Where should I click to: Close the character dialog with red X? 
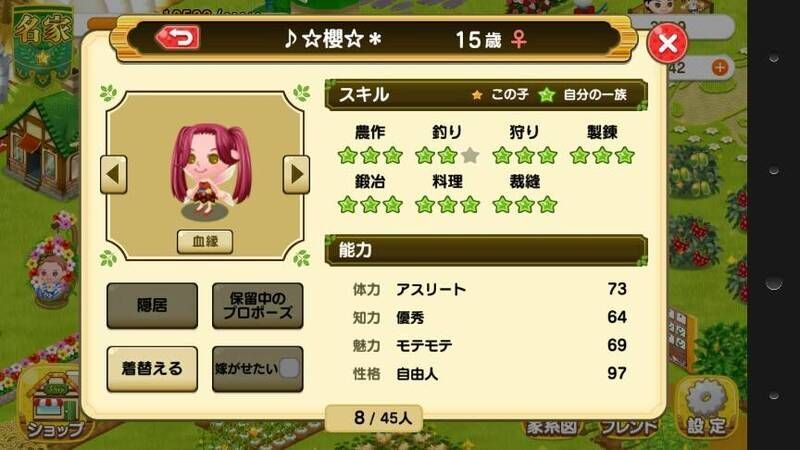click(666, 43)
